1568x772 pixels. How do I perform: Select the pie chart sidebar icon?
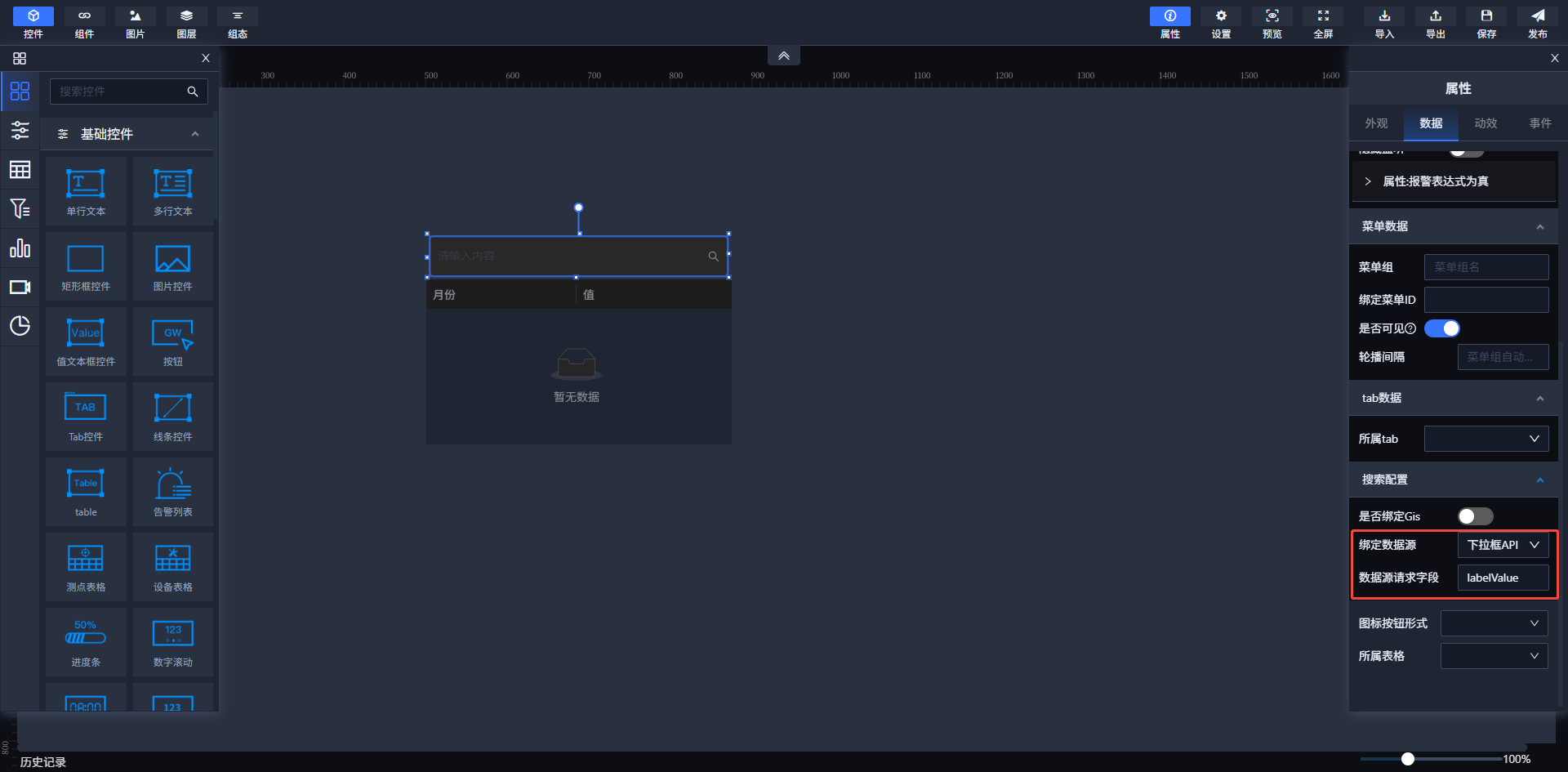pyautogui.click(x=20, y=326)
